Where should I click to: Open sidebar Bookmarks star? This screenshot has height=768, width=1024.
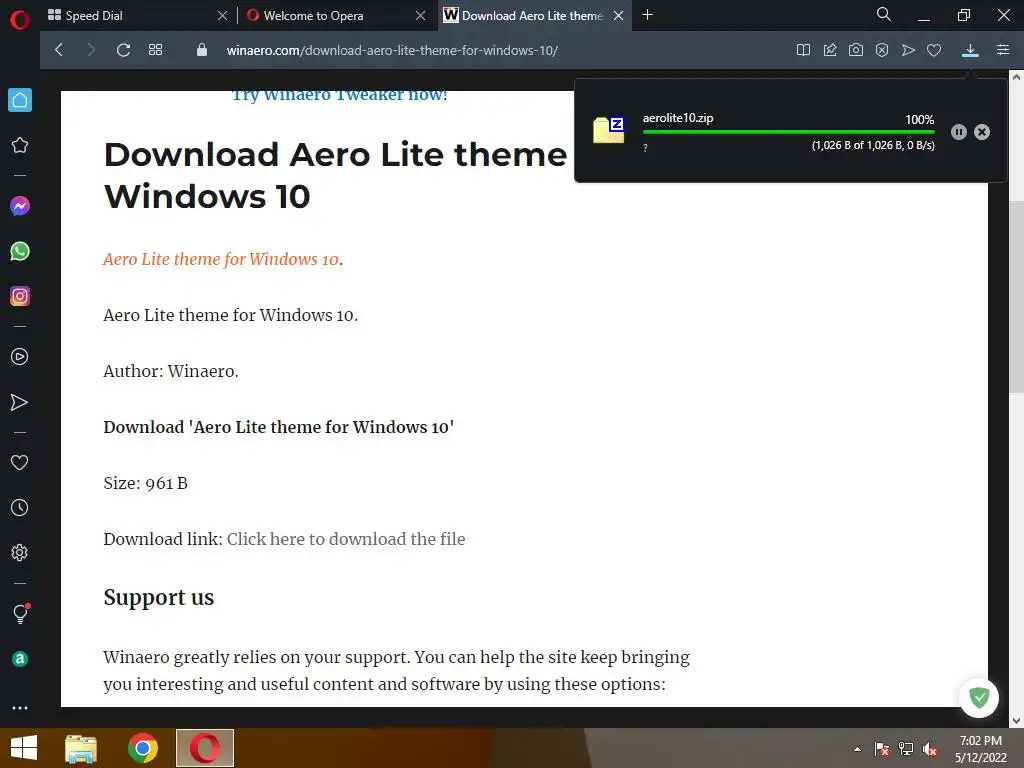tap(20, 145)
